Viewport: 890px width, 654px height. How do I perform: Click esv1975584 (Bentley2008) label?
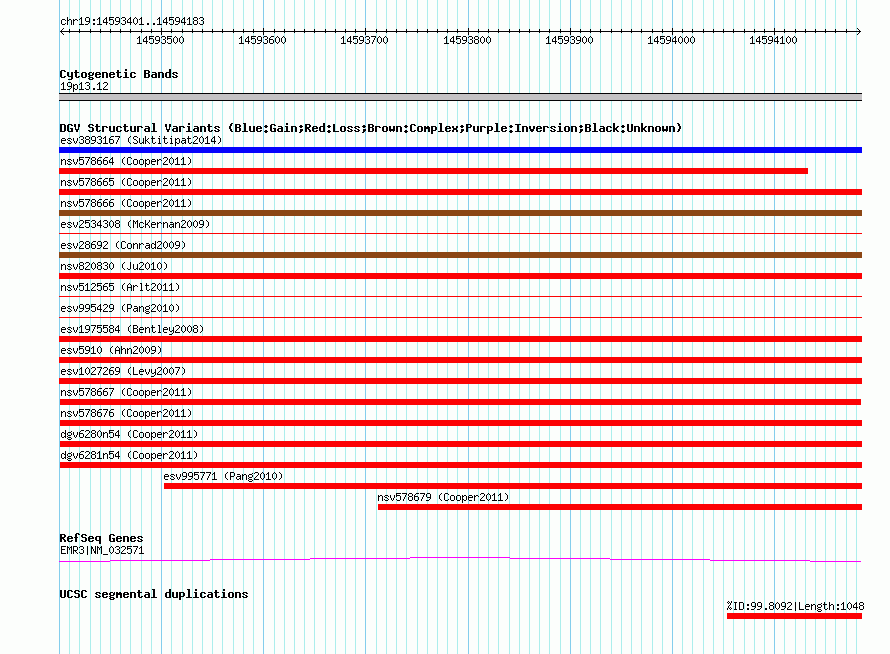132,329
